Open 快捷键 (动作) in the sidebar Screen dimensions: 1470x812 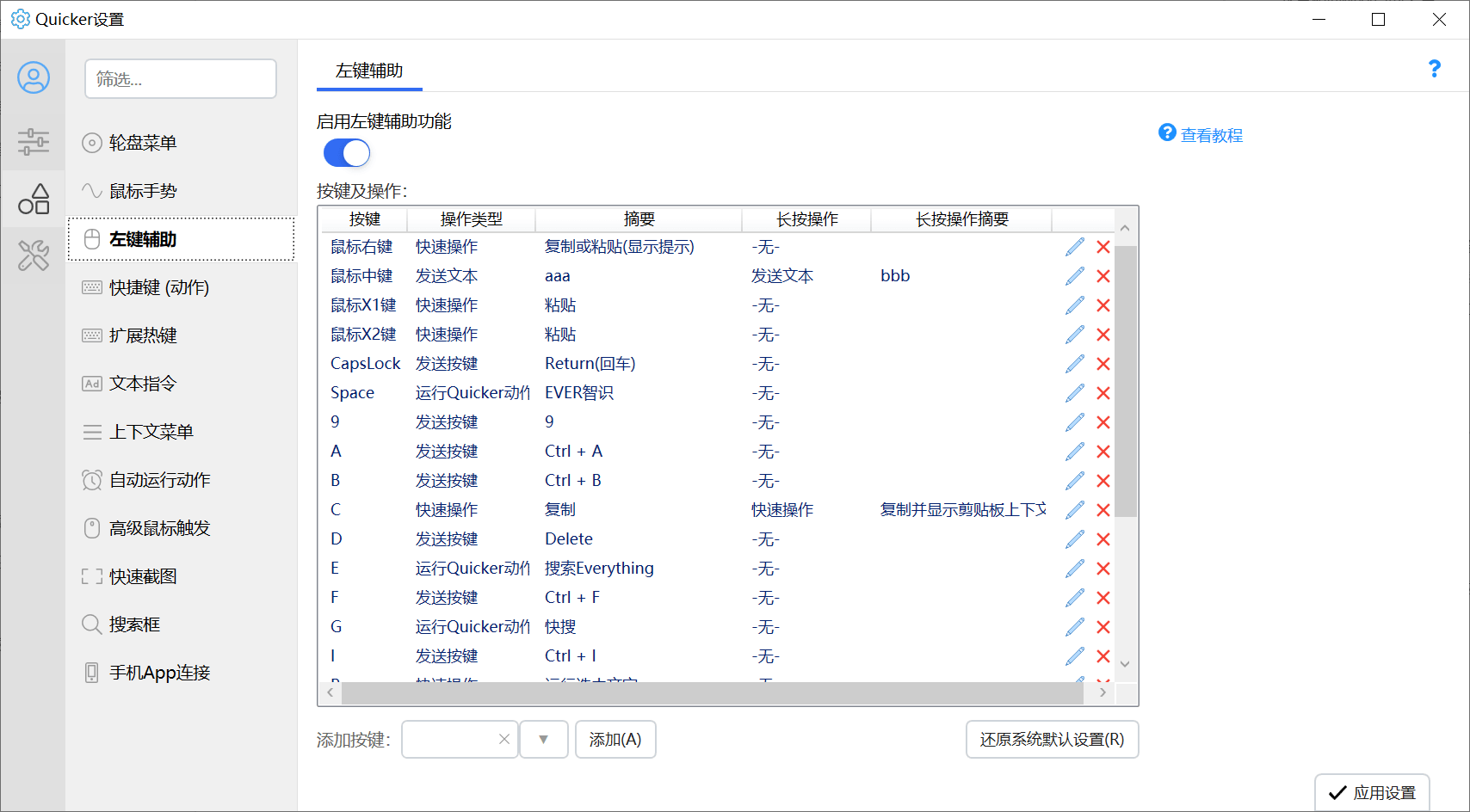(182, 287)
